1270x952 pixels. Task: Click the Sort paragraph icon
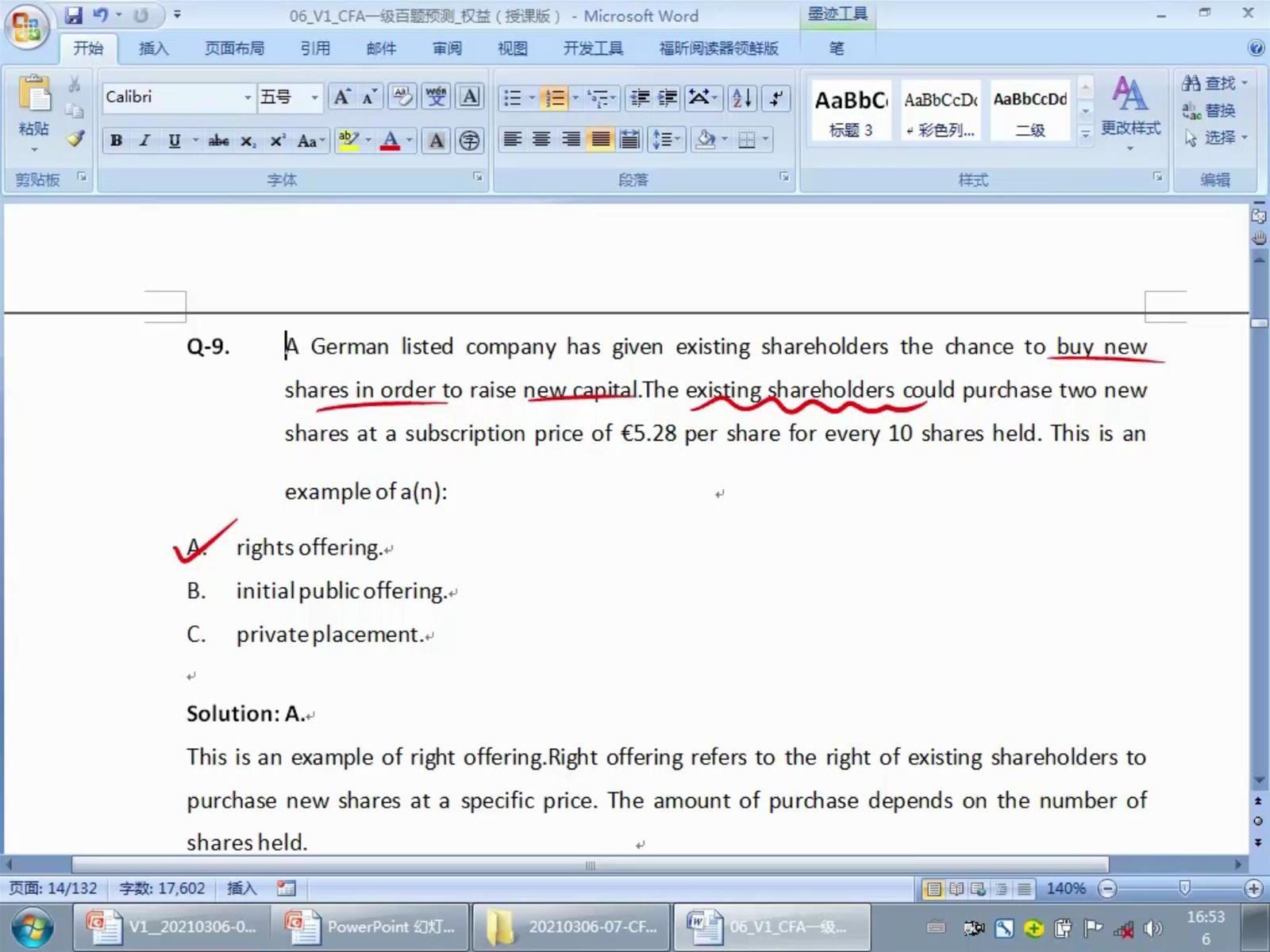point(742,98)
